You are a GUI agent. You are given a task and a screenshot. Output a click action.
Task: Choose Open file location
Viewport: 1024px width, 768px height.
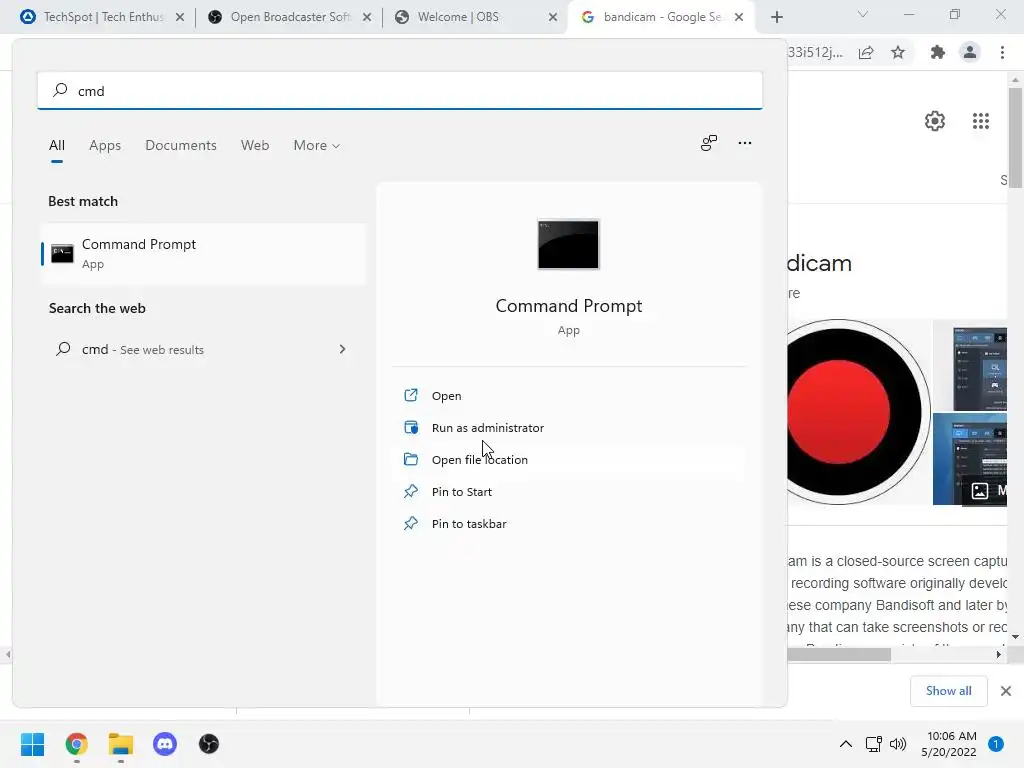tap(568, 459)
